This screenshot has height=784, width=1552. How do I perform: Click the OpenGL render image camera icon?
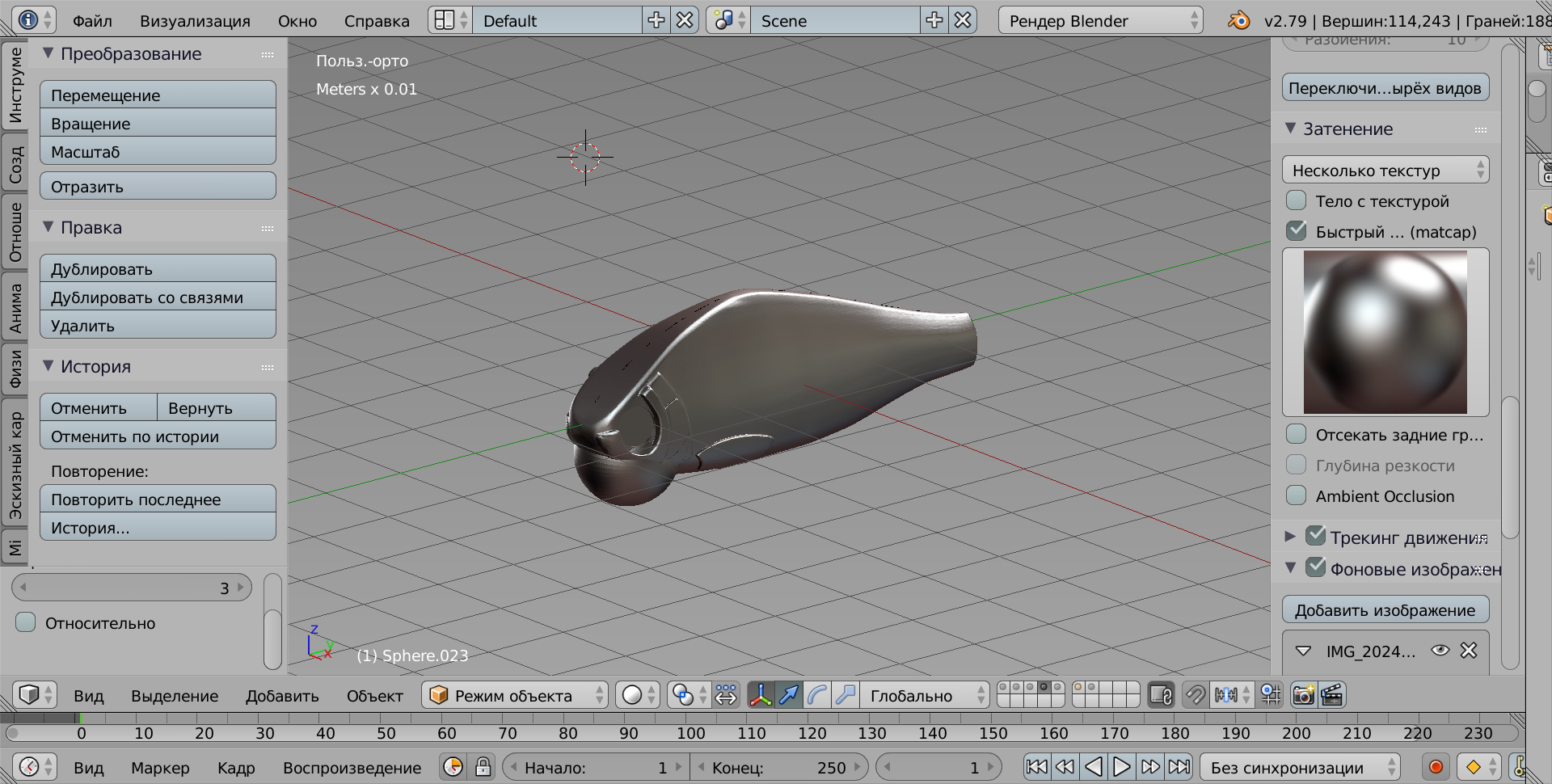1303,695
